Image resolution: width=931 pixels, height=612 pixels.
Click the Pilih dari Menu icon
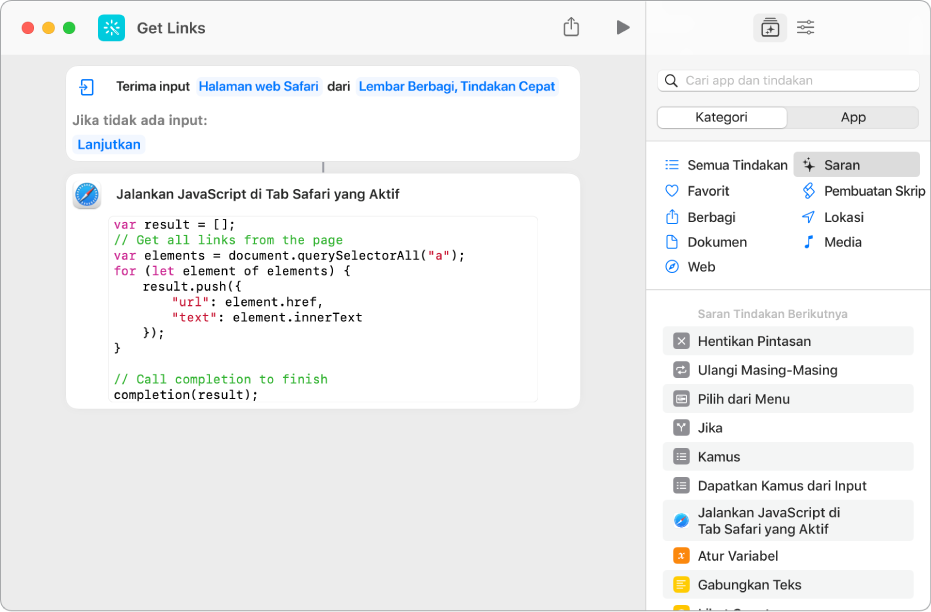681,399
